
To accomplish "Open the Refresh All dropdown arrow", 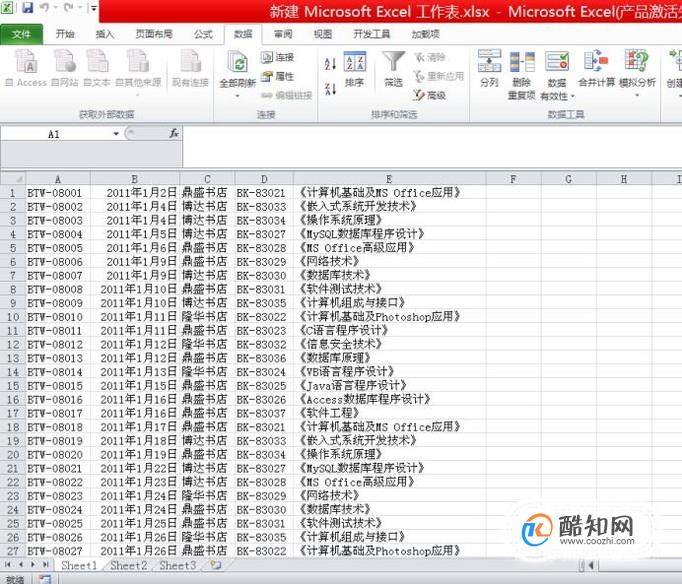I will pyautogui.click(x=237, y=96).
